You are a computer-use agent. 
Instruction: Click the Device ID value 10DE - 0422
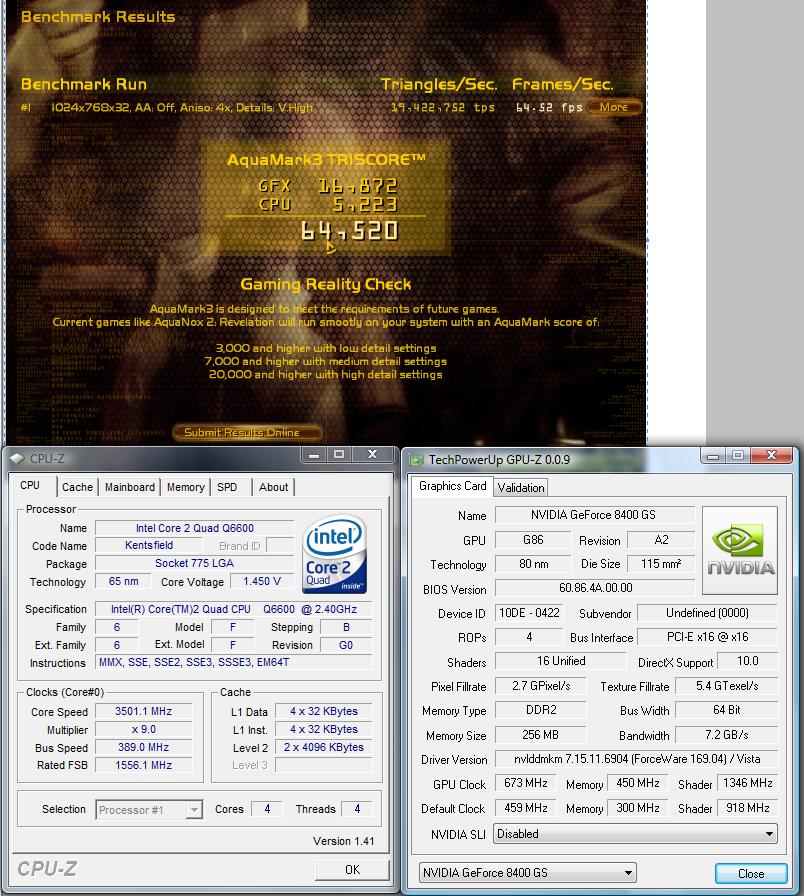coord(529,613)
